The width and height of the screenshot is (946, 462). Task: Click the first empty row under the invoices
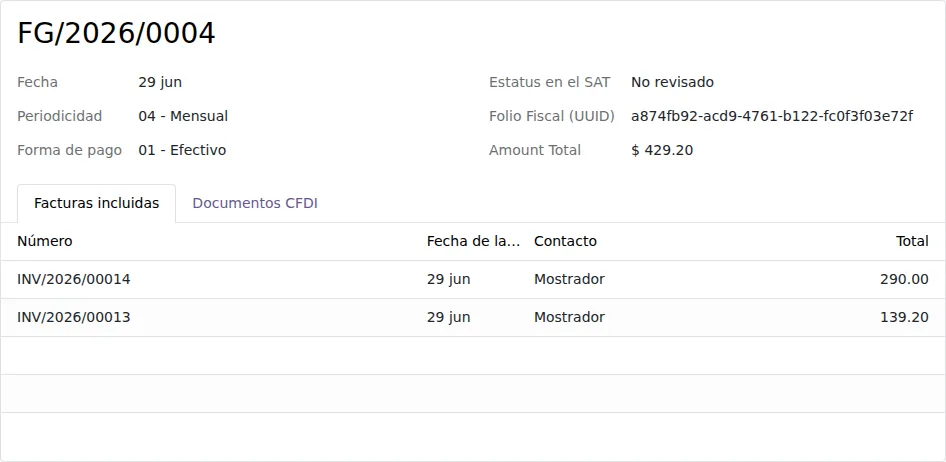click(x=473, y=356)
